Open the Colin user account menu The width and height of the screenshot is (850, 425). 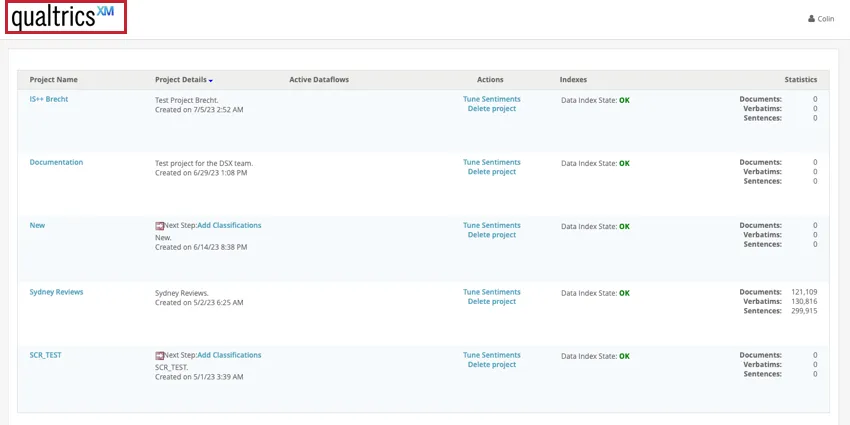coord(820,18)
